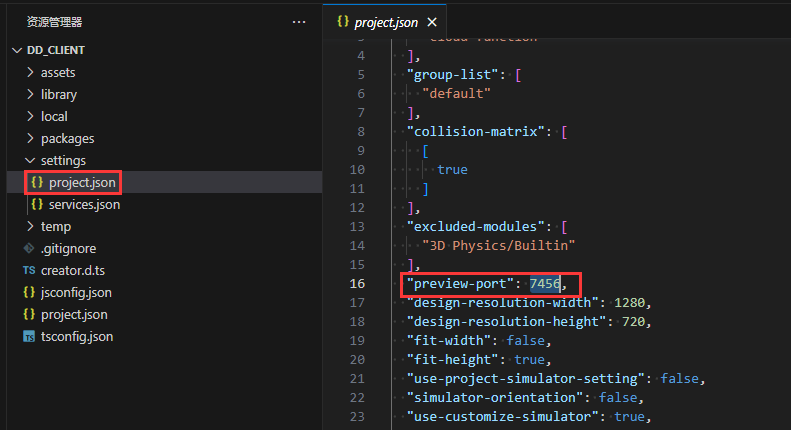Click the TS icon beside creator.d.ts
This screenshot has width=791, height=430.
[x=29, y=271]
